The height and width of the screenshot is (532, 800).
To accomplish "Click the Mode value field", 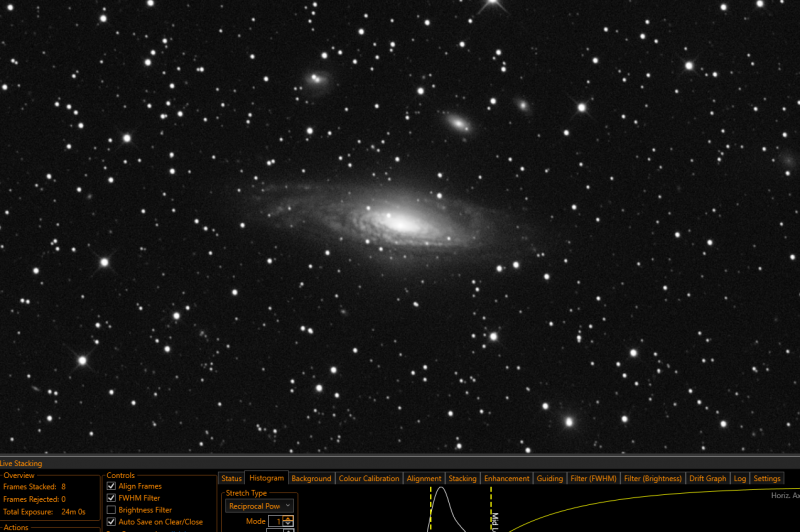I will click(x=276, y=521).
